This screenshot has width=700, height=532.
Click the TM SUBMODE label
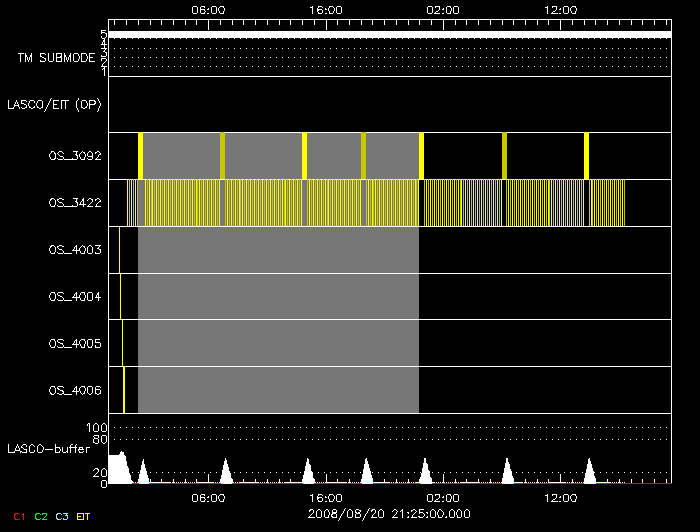click(x=56, y=58)
